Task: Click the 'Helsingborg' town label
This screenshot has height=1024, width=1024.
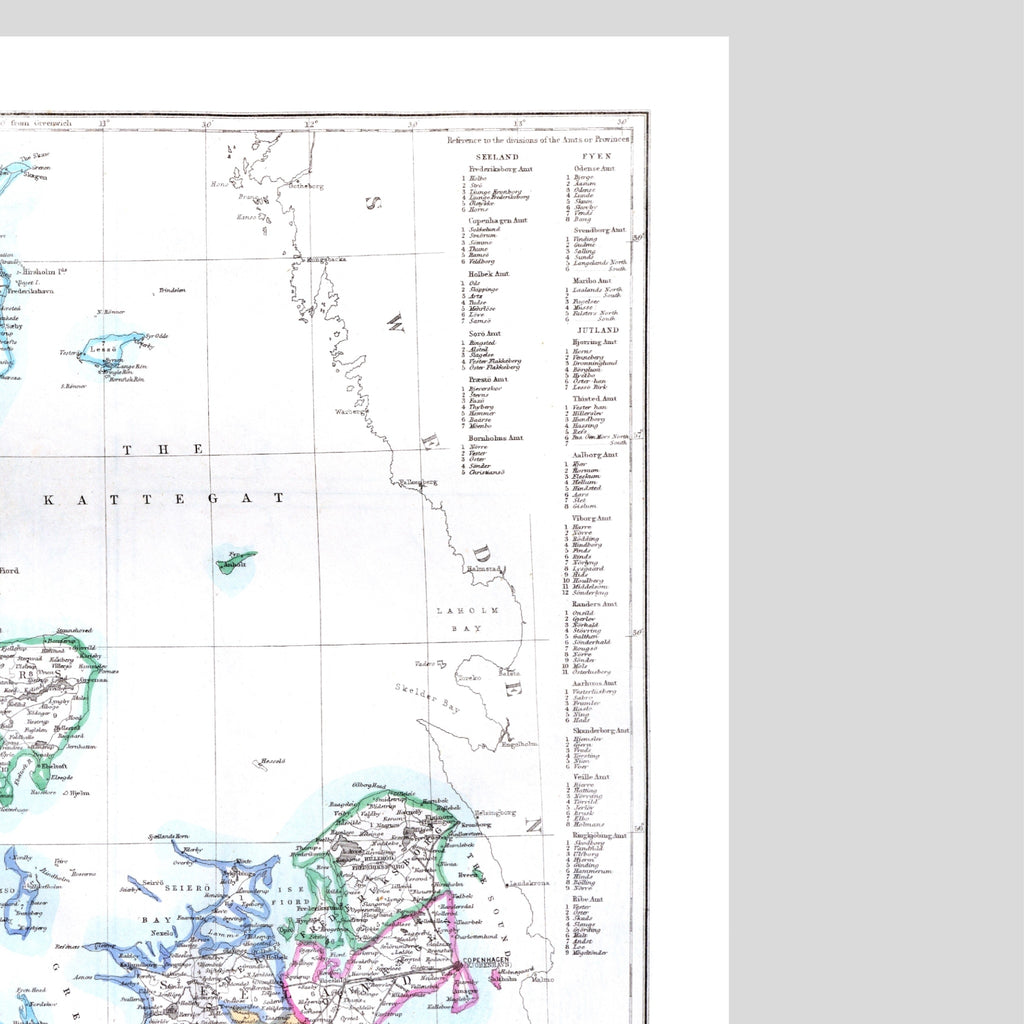Action: (496, 813)
